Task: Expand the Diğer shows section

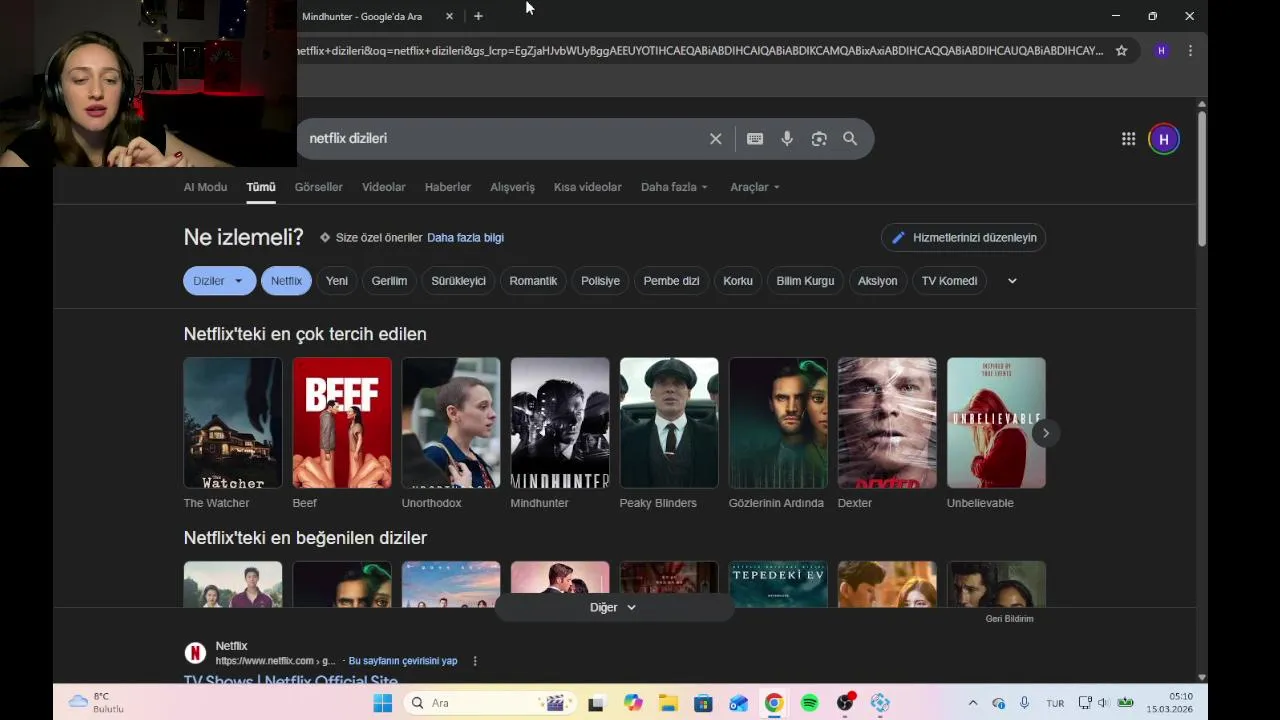Action: [613, 607]
